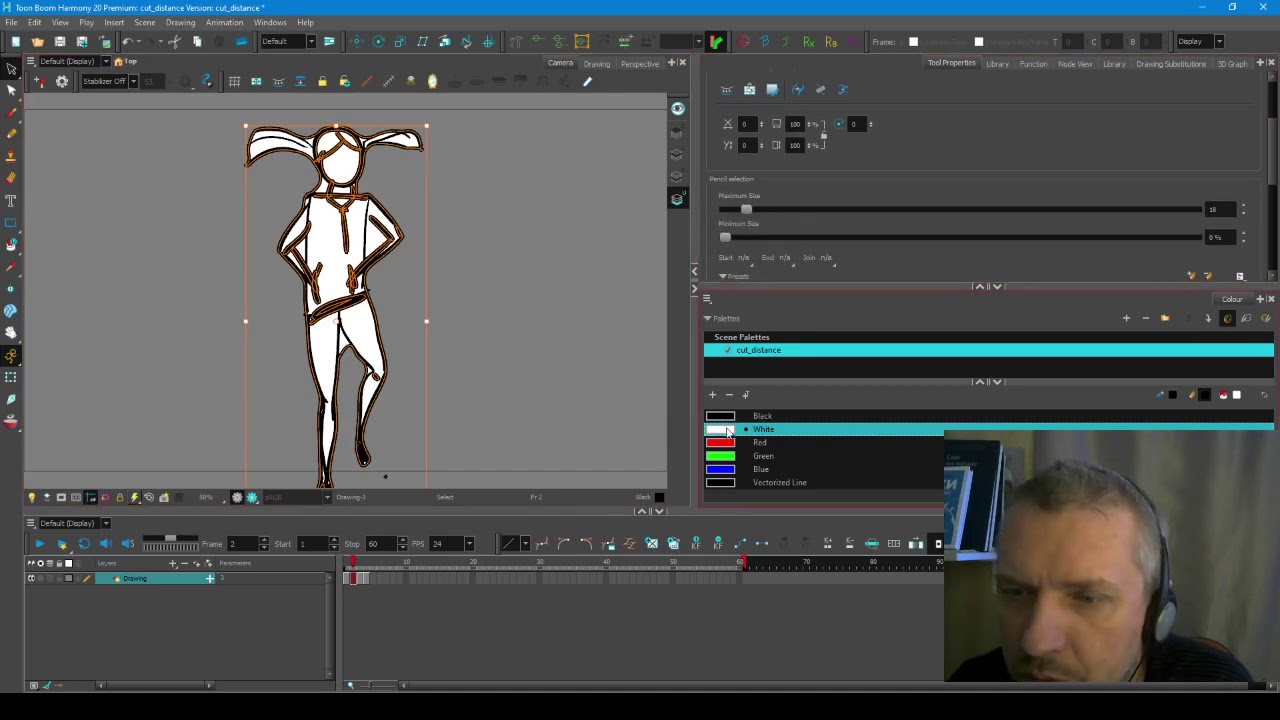Image resolution: width=1280 pixels, height=720 pixels.
Task: Toggle sound playback speaker icon
Action: click(106, 544)
